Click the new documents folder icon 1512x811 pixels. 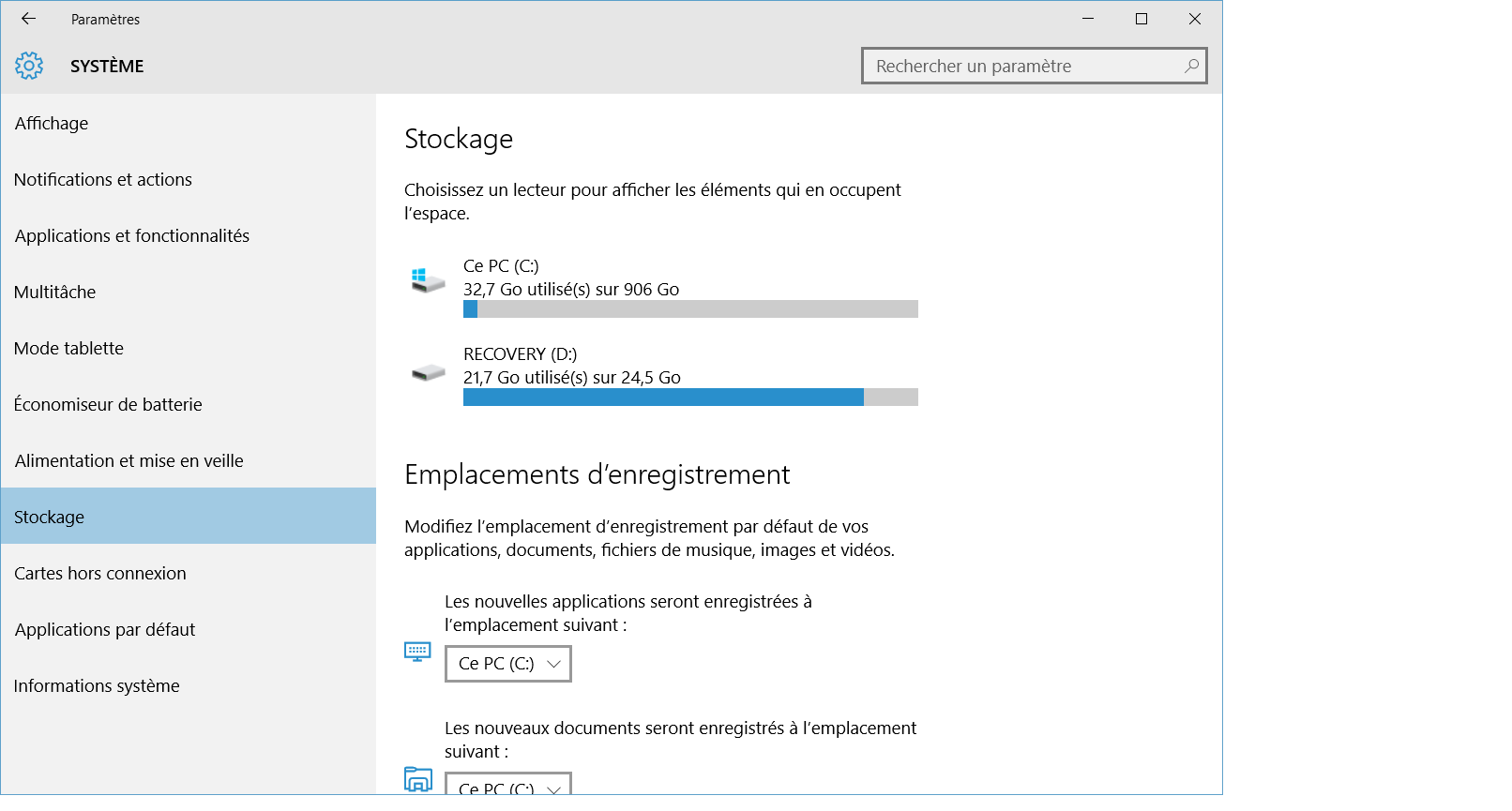point(417,779)
